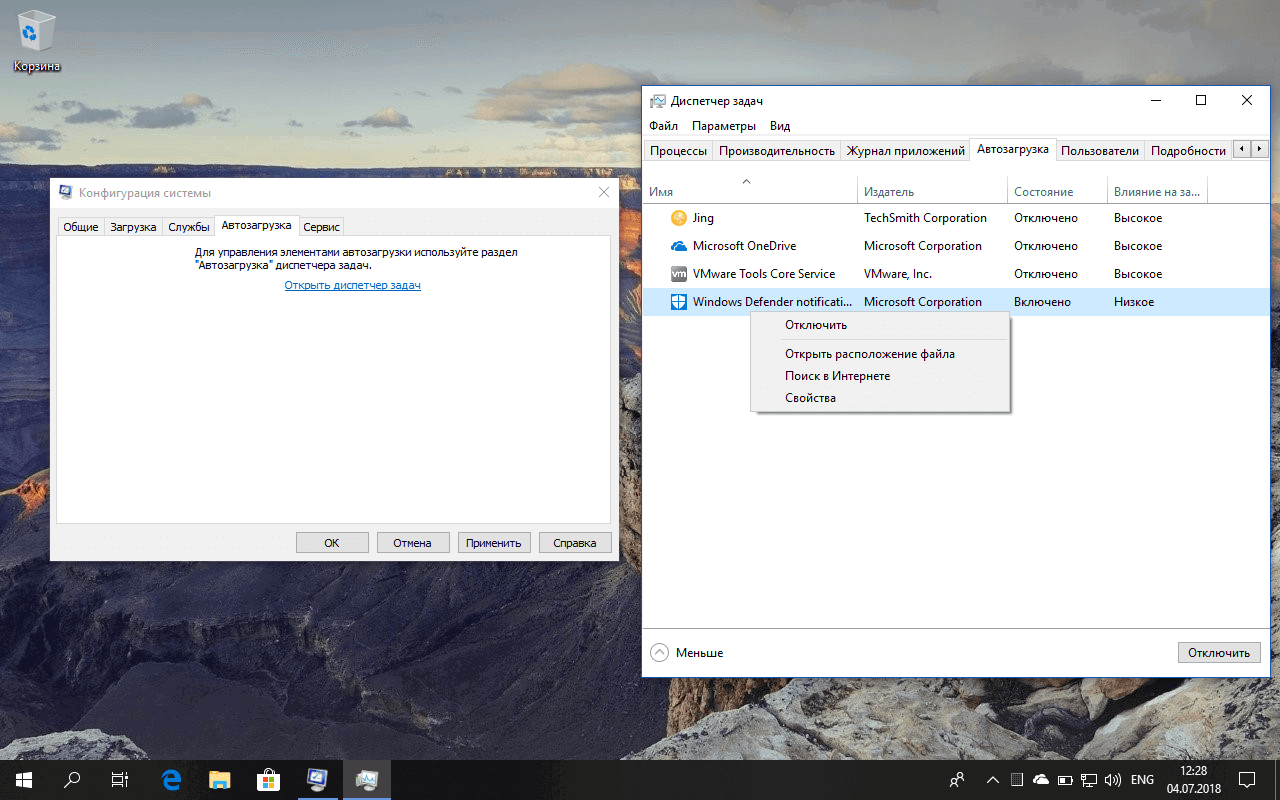
Task: Click the Microsoft OneDrive cloud icon in list
Action: (678, 246)
